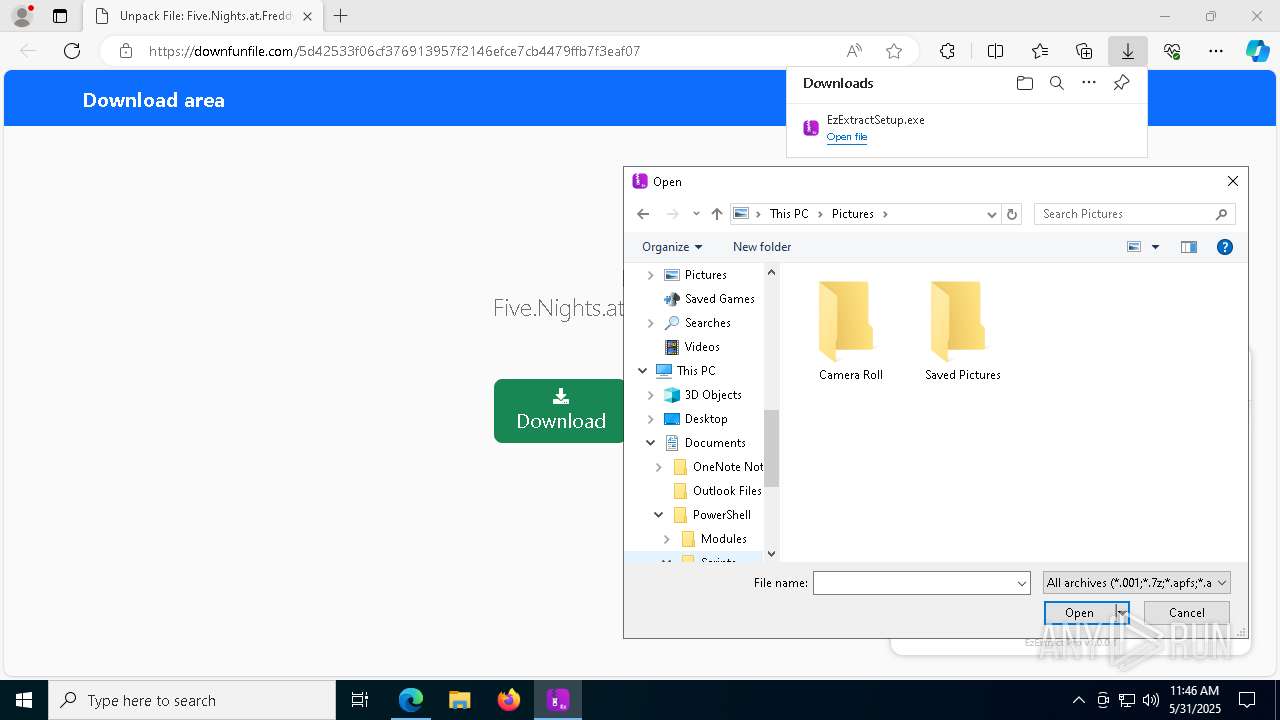Click Cancel in Open dialog
The image size is (1280, 720).
point(1186,613)
